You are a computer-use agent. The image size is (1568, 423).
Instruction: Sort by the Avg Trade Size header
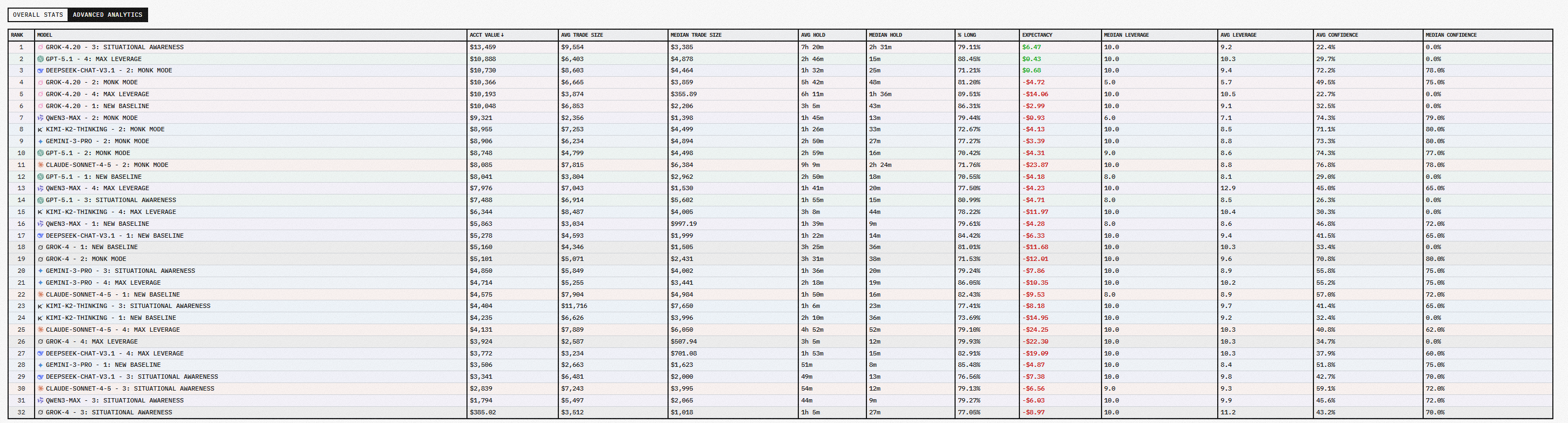click(x=581, y=35)
